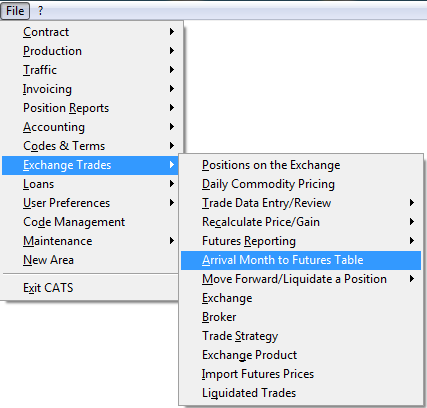The width and height of the screenshot is (427, 408).
Task: Select Exchange Trades menu item
Action: click(90, 165)
